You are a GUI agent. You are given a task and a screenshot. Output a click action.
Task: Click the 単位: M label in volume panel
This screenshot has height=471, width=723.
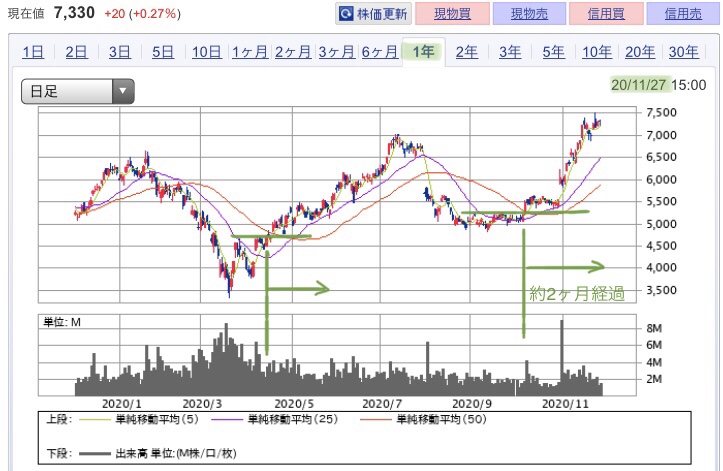62,322
